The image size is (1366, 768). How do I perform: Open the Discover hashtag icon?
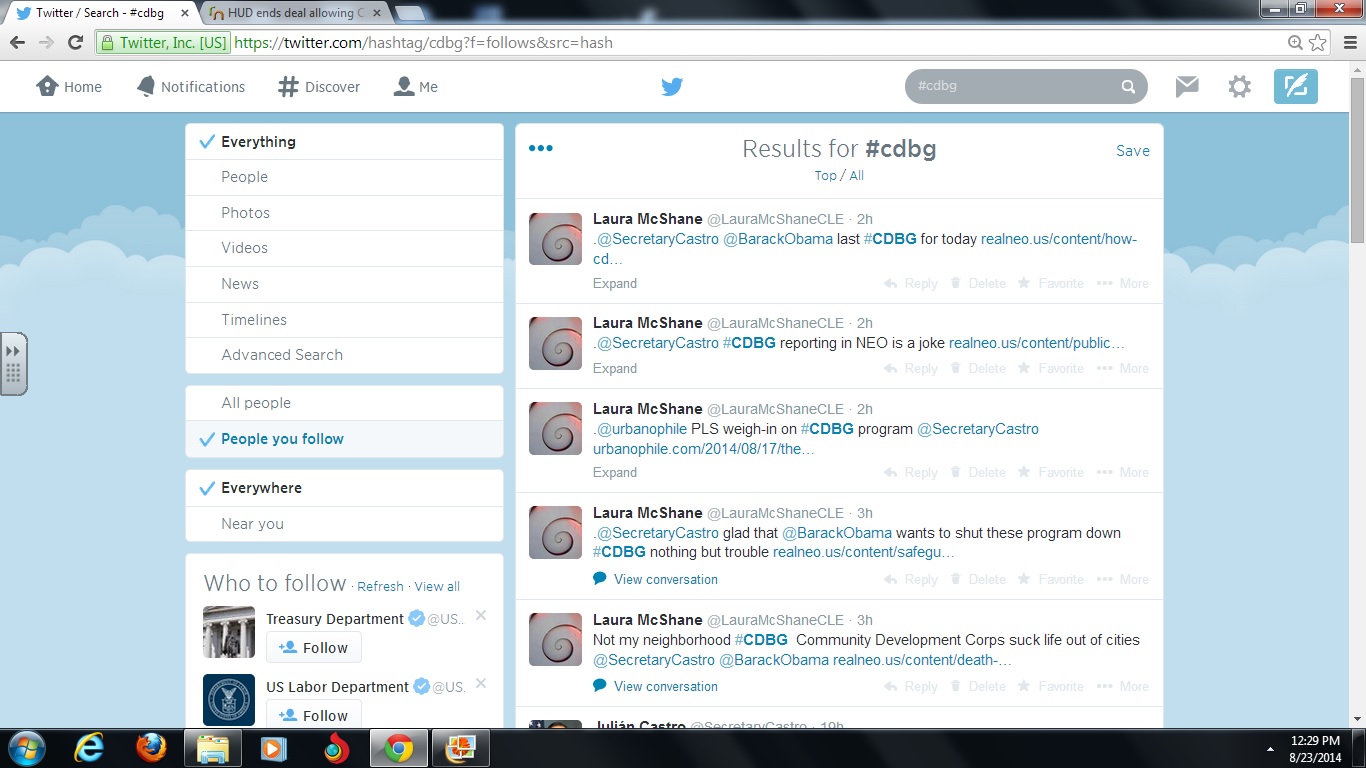pos(288,87)
